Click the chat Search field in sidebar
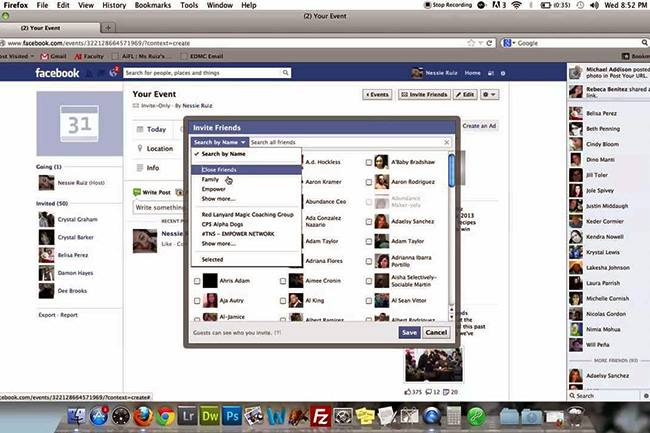 tap(605, 396)
